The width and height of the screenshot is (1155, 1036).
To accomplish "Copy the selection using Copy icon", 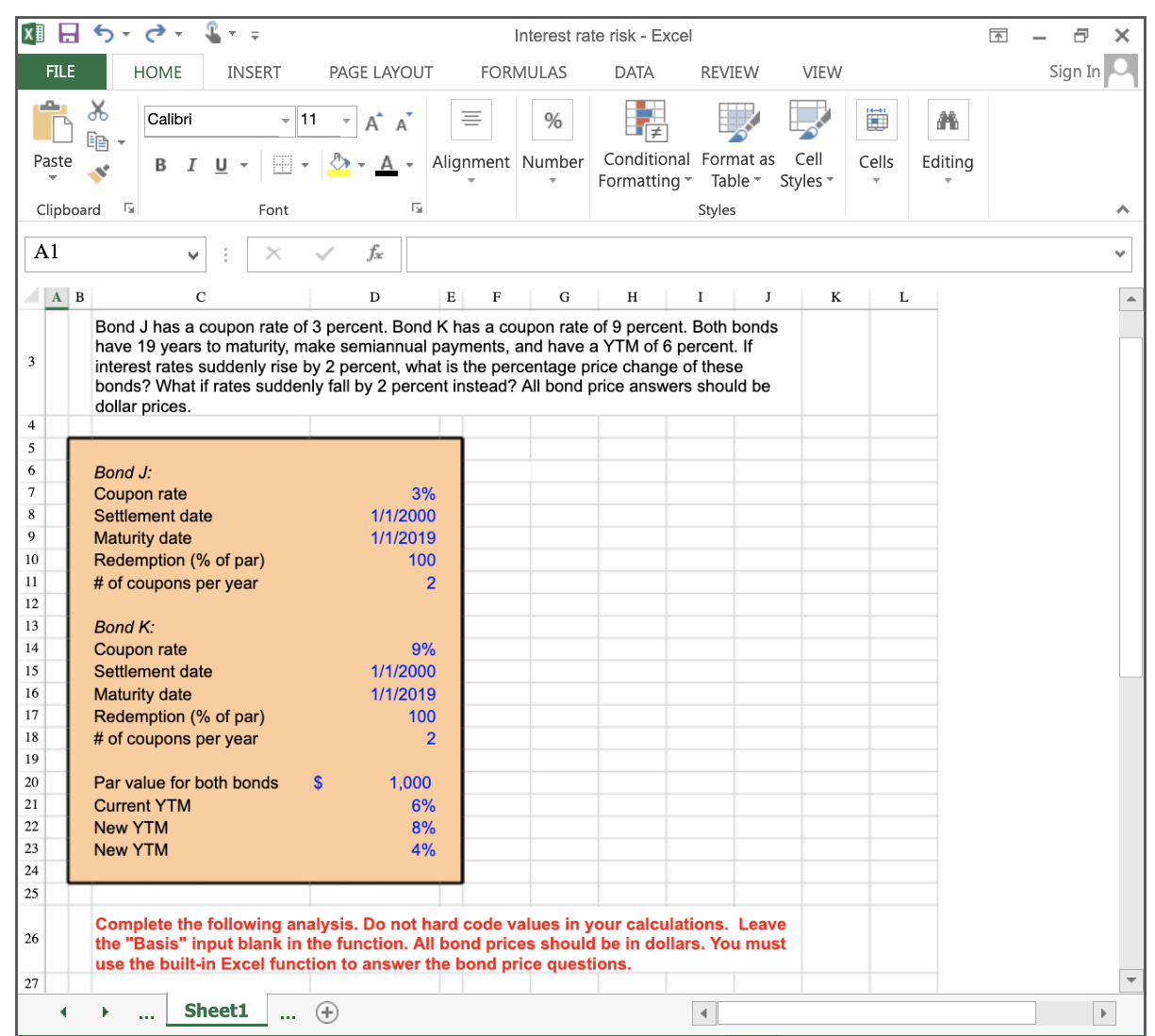I will 98,141.
